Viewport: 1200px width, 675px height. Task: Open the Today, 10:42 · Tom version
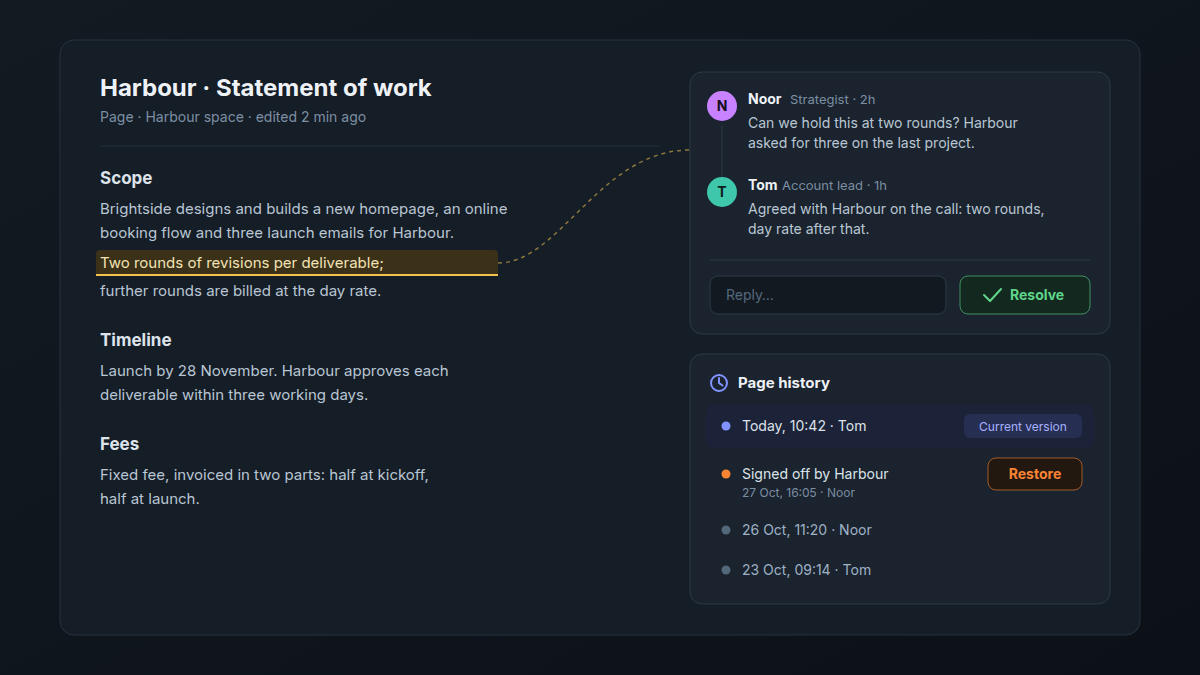coord(900,426)
